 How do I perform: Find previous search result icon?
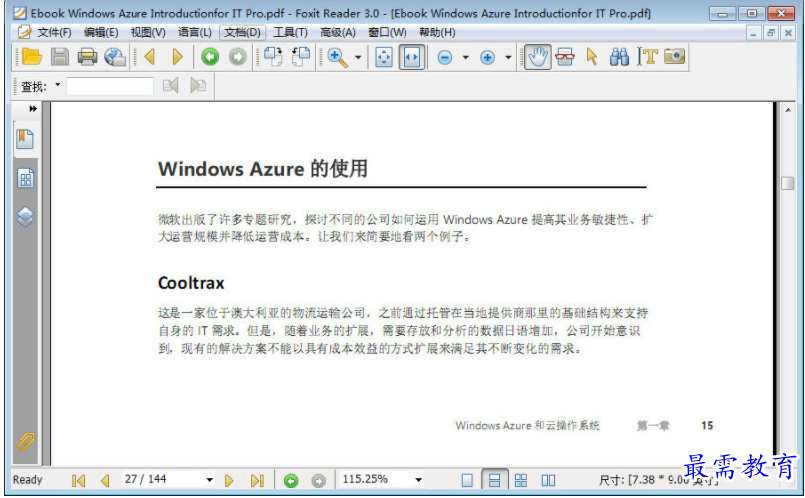(170, 85)
